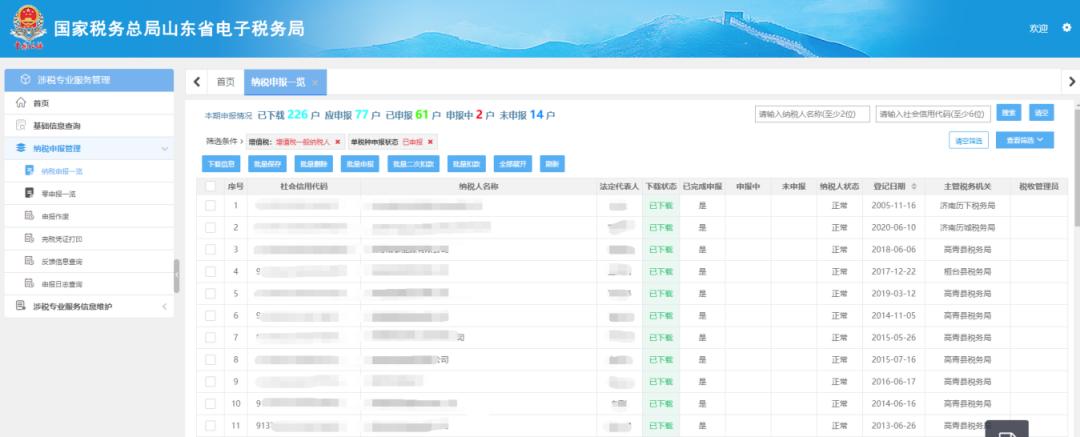Viewport: 1080px width, 437px height.
Task: Collapse the 纳税申报管理 menu section
Action: pyautogui.click(x=164, y=149)
